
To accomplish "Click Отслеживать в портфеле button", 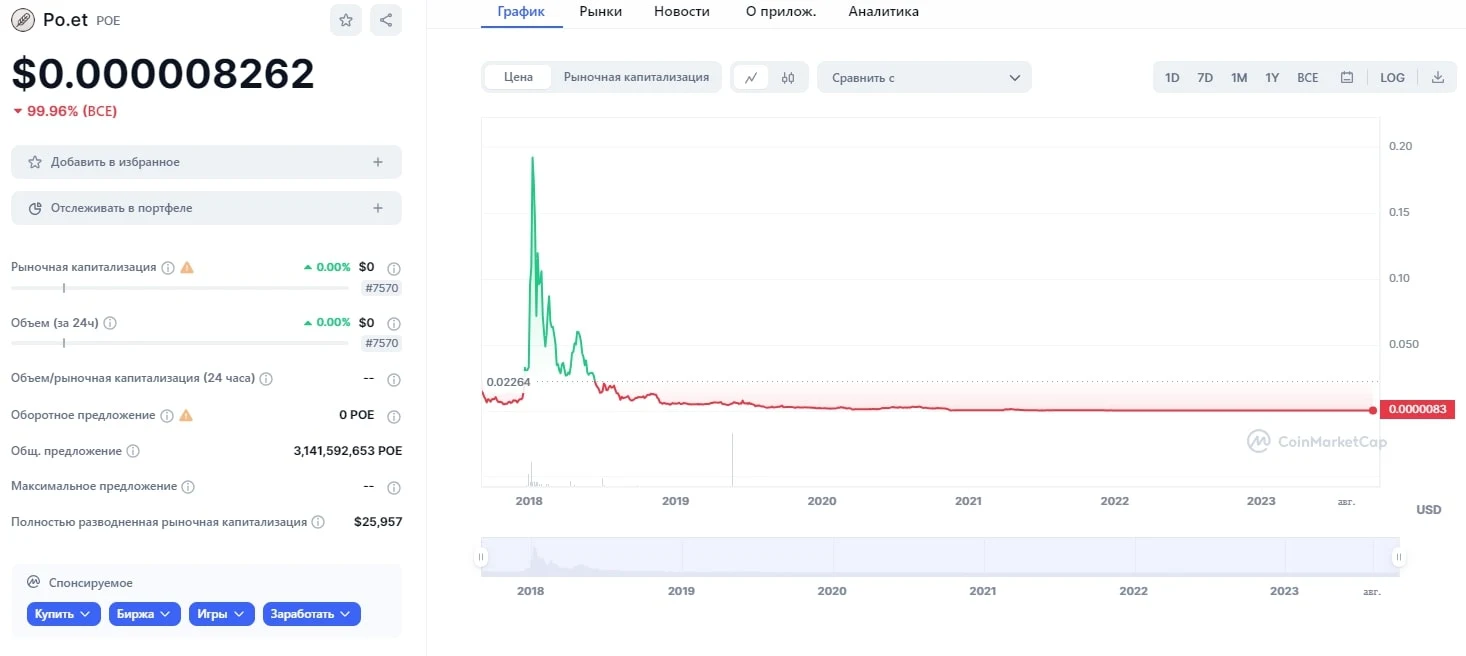I will coord(206,208).
